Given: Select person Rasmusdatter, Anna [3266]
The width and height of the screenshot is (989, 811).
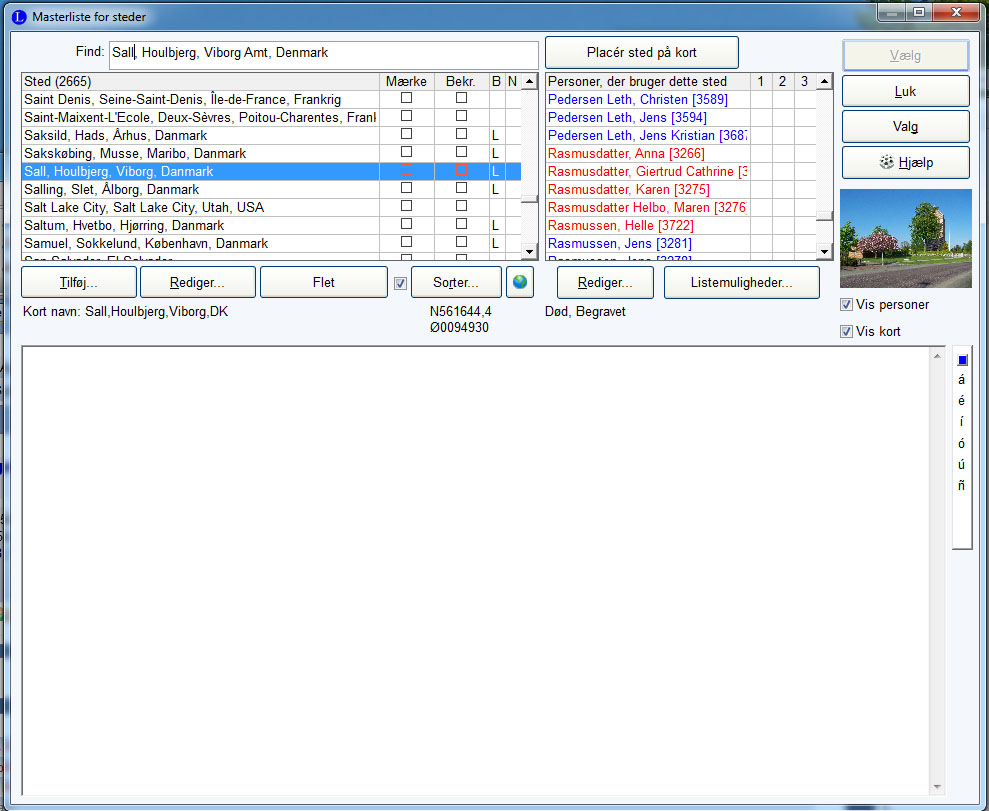Looking at the screenshot, I should click(x=648, y=153).
